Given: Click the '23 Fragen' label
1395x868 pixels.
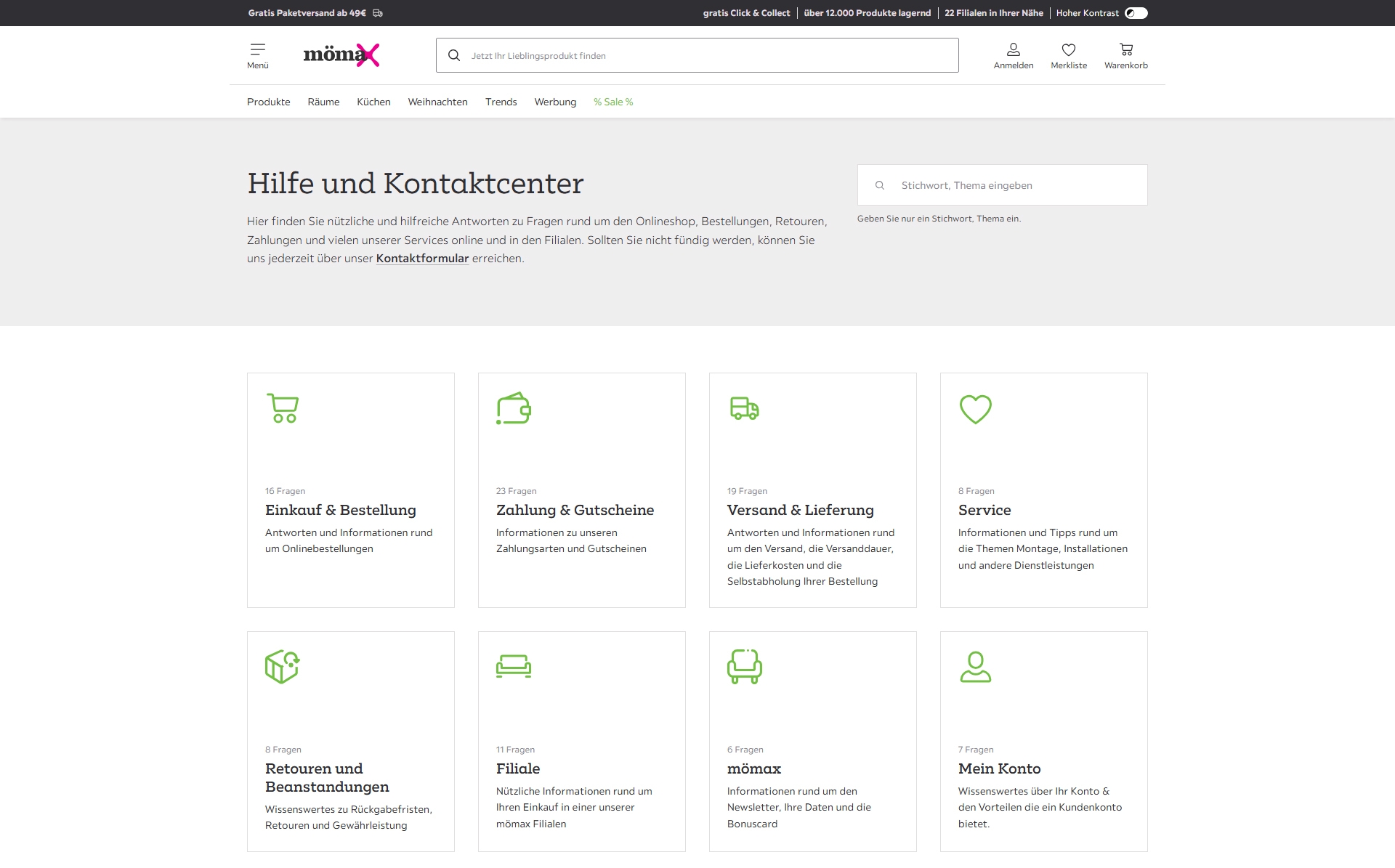Looking at the screenshot, I should [517, 491].
